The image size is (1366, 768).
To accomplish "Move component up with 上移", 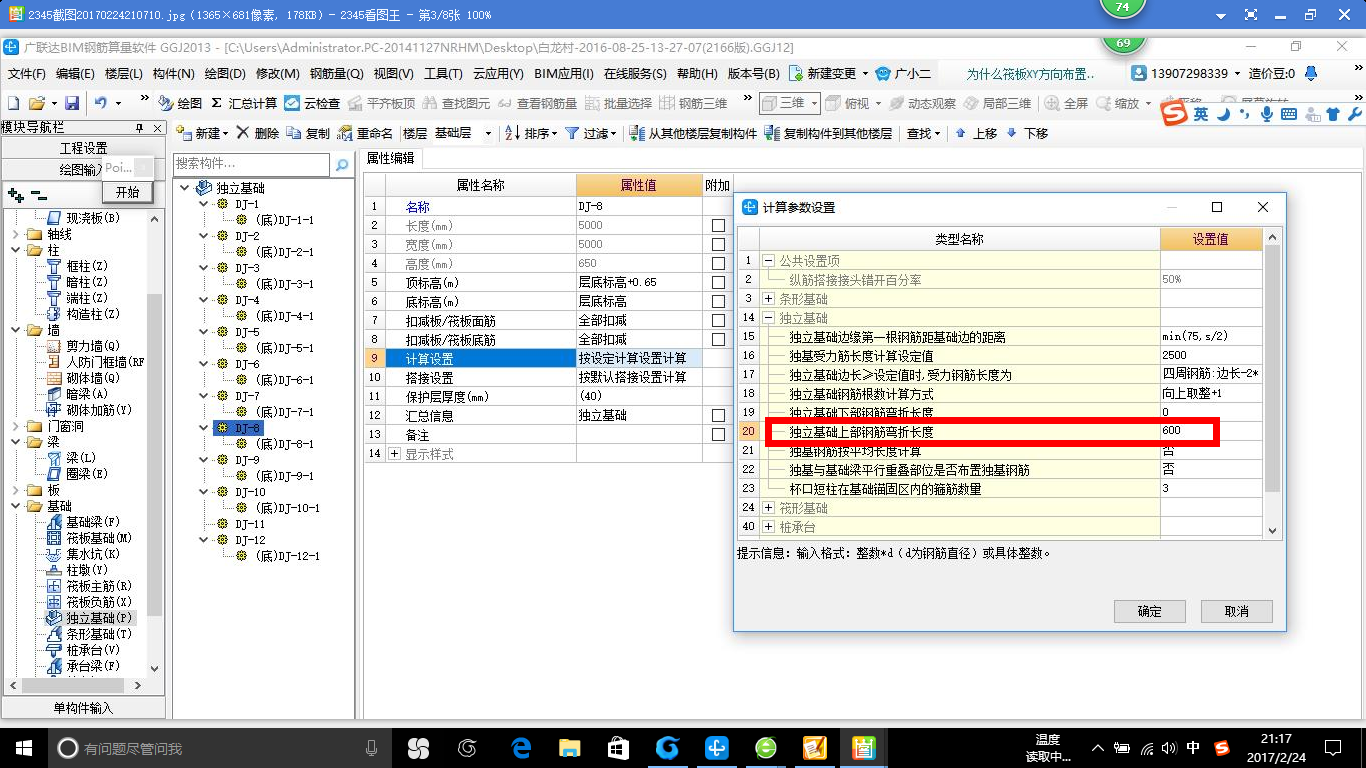I will coord(977,133).
